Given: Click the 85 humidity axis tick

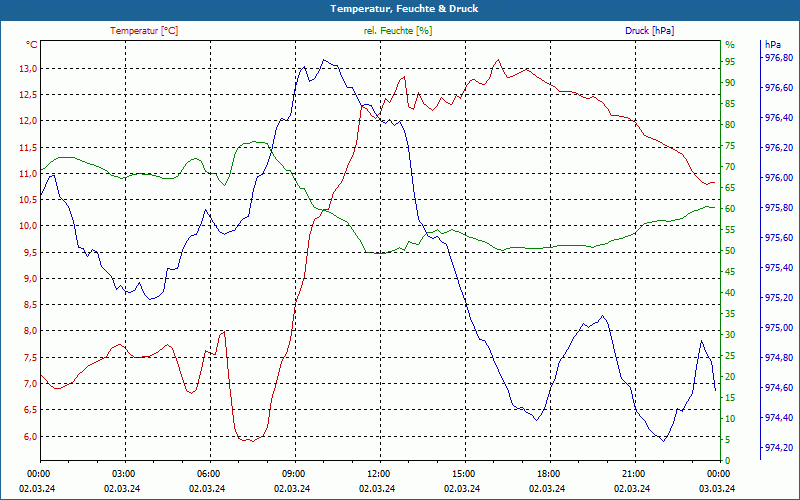Looking at the screenshot, I should [730, 104].
